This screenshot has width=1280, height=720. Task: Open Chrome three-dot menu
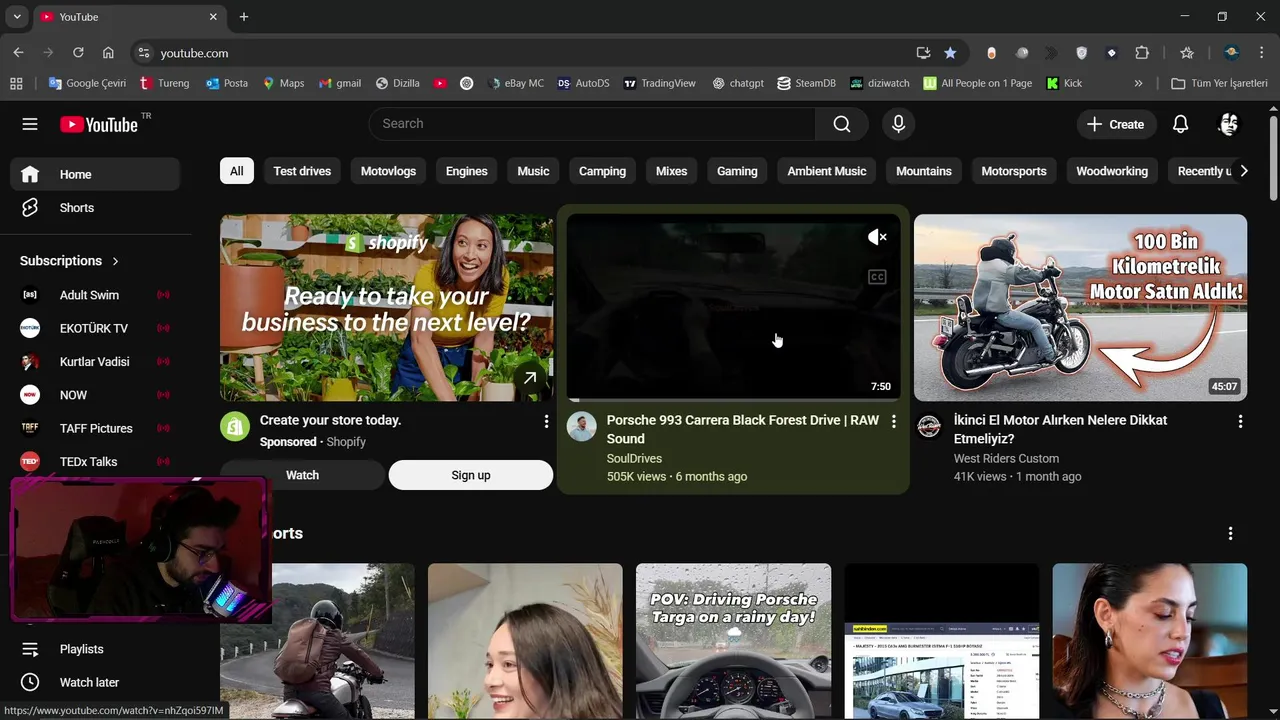coord(1262,53)
